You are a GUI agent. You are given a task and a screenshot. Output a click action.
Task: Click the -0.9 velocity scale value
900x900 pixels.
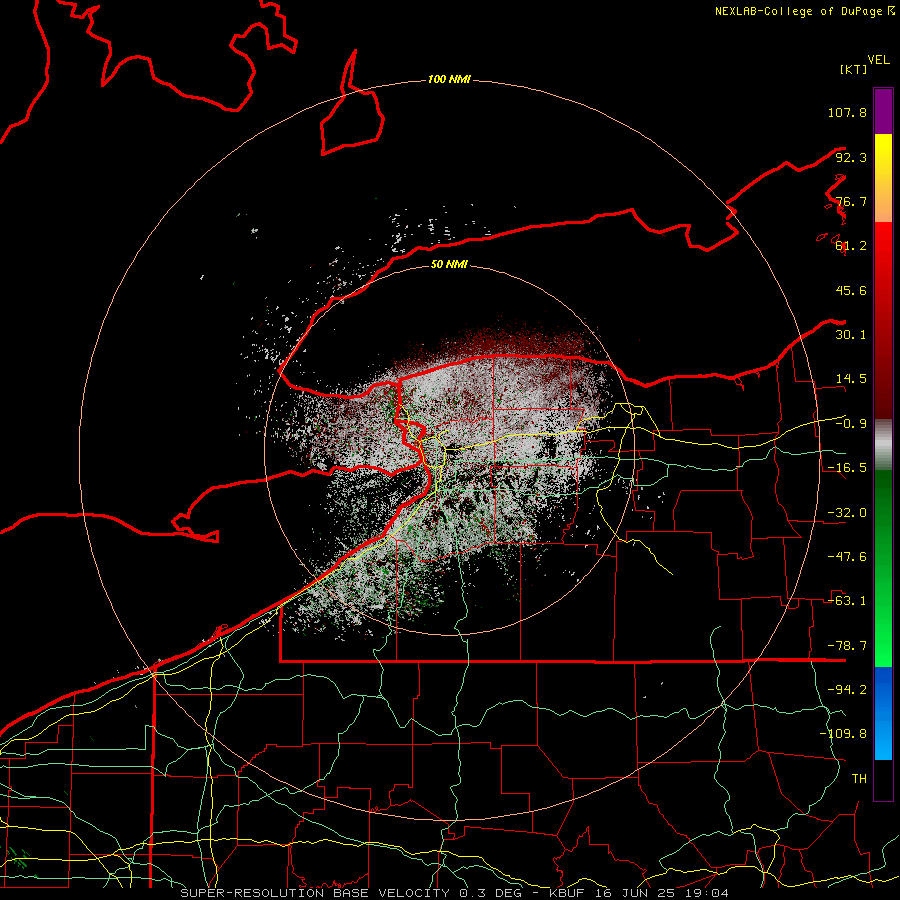(851, 424)
